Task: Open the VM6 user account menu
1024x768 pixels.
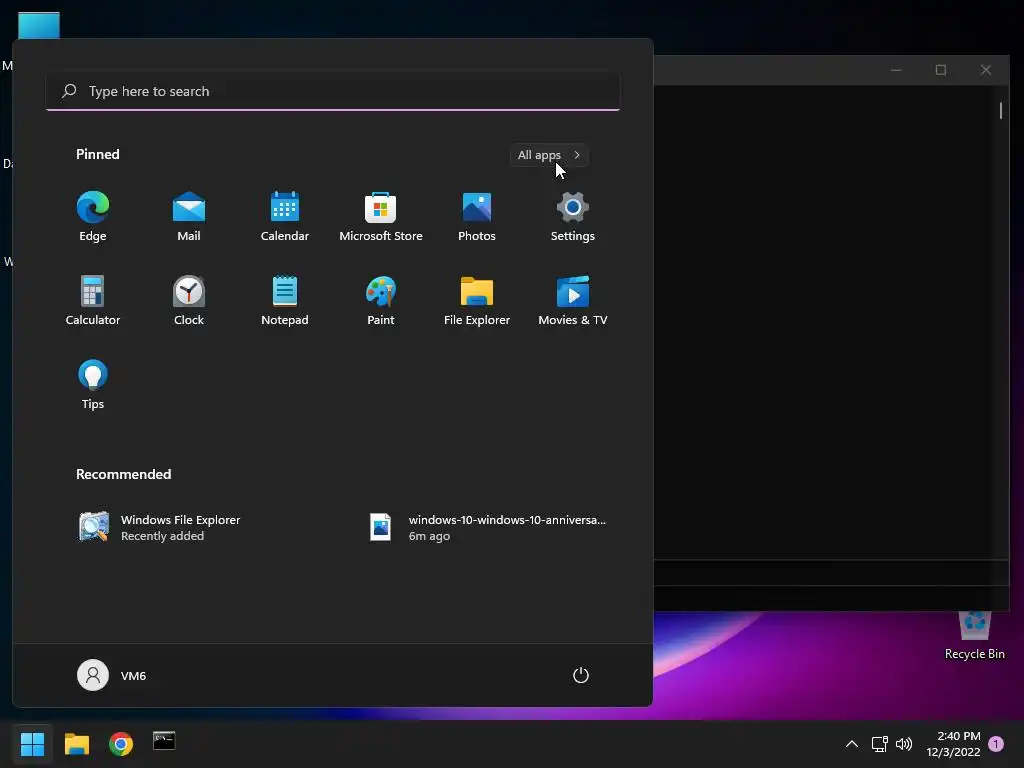Action: tap(112, 675)
